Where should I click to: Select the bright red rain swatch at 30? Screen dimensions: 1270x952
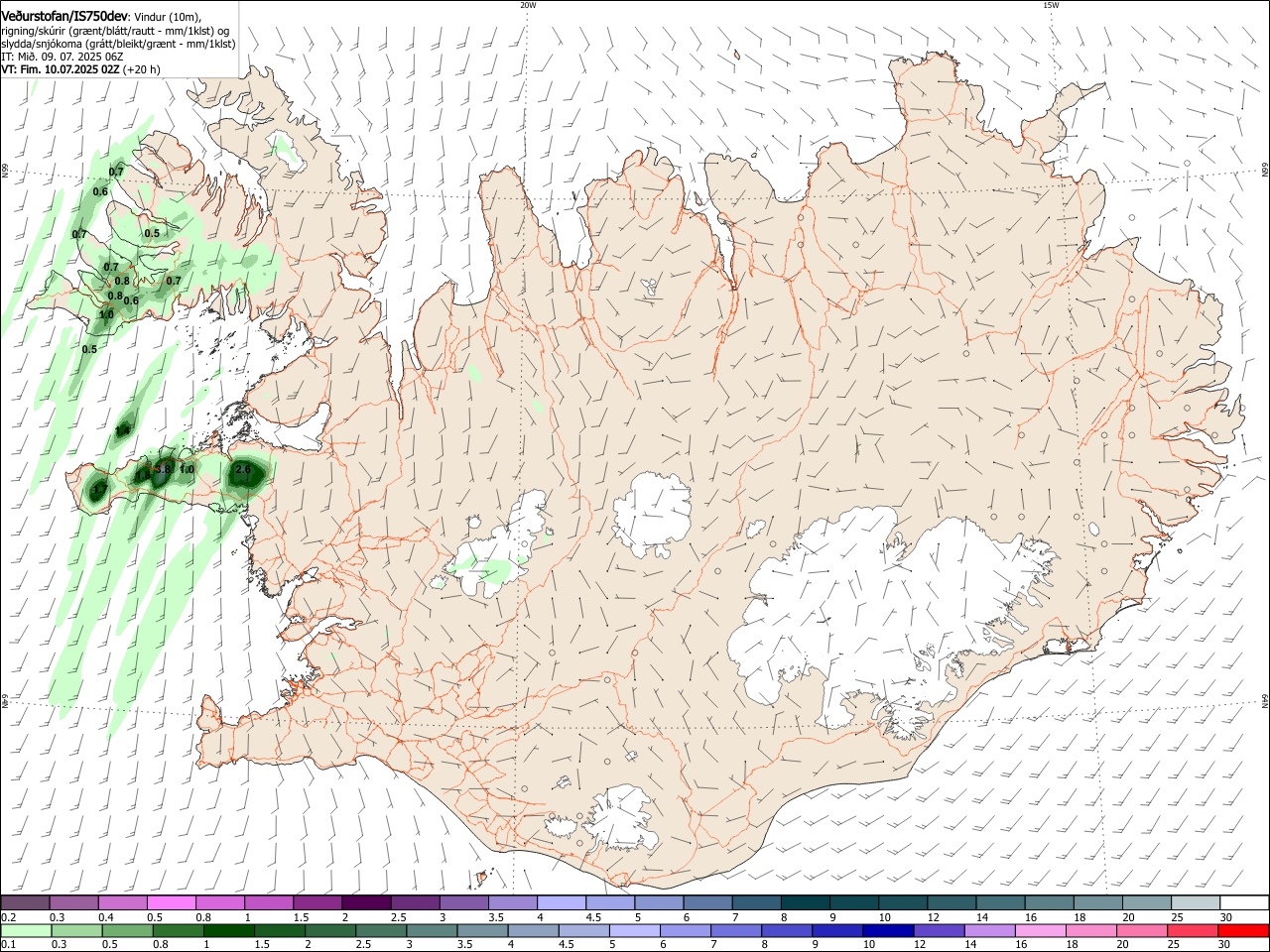click(1243, 930)
